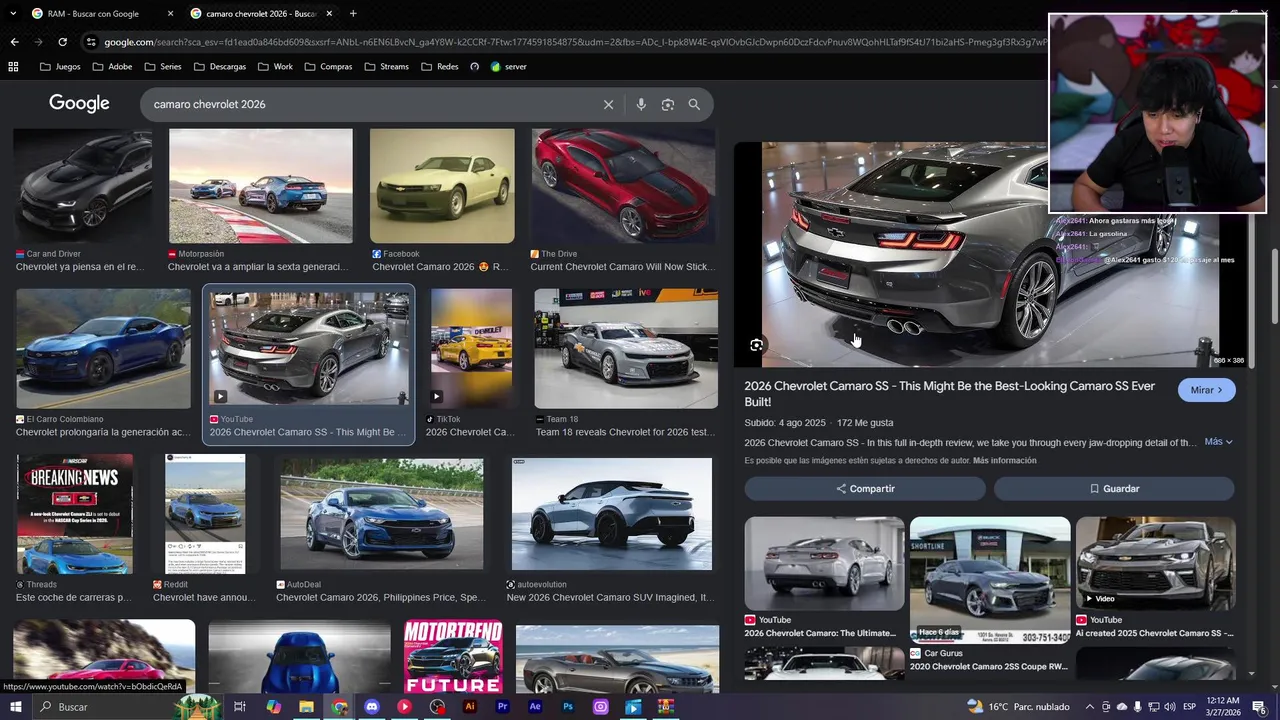Close the 'RAM - Buscar con Google' tab
The height and width of the screenshot is (720, 1280).
point(170,14)
